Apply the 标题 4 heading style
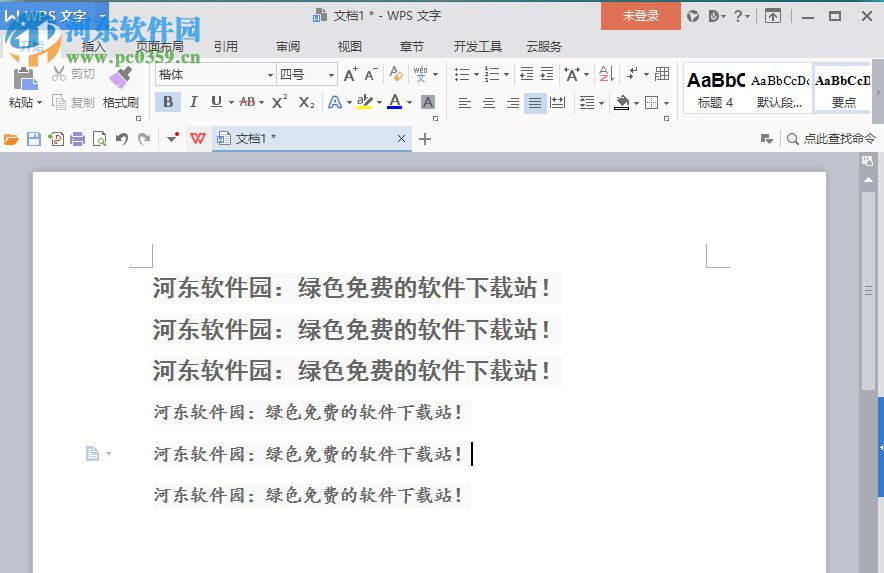Image resolution: width=884 pixels, height=573 pixels. [715, 89]
